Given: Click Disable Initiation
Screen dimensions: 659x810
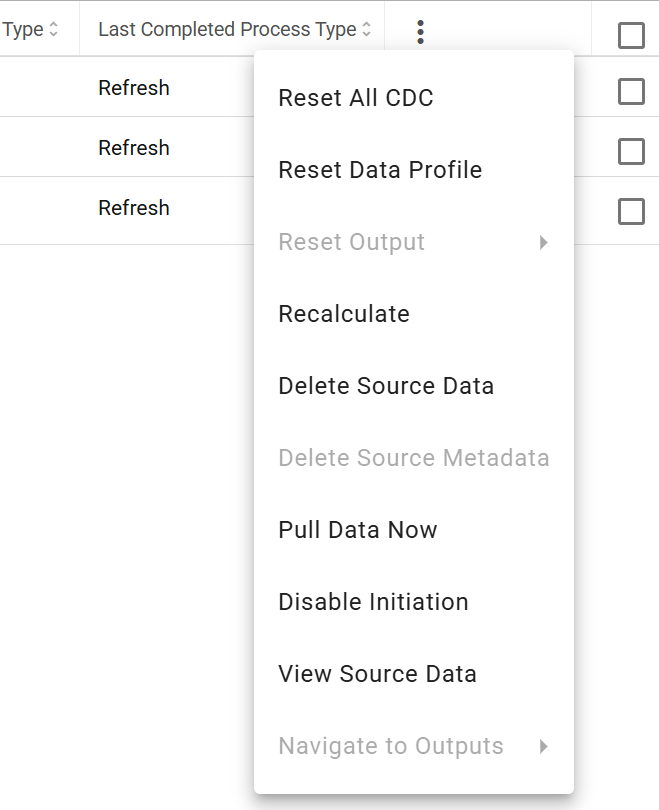Looking at the screenshot, I should click(x=414, y=602).
